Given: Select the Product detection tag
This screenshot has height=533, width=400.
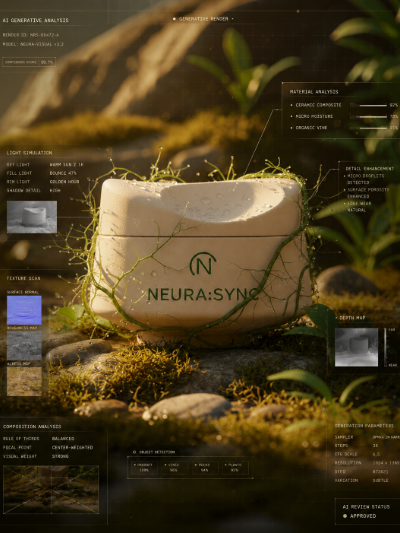Looking at the screenshot, I should (144, 468).
